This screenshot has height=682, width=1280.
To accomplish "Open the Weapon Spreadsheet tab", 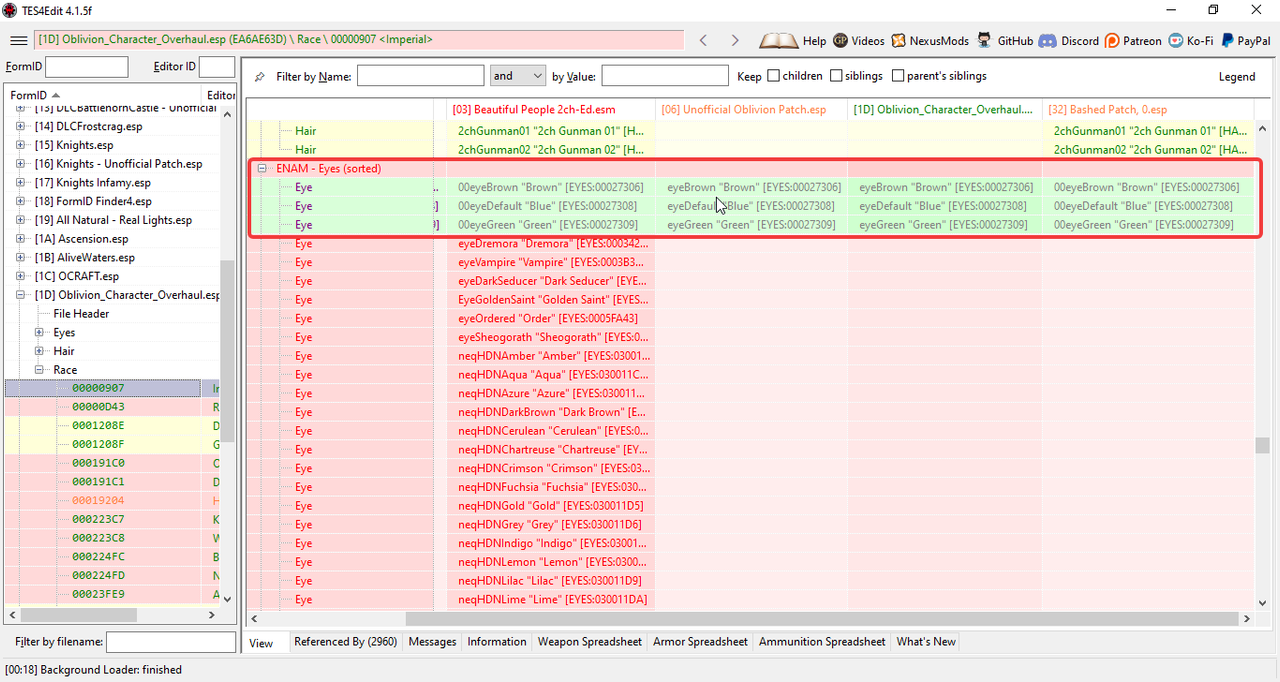I will coord(589,642).
